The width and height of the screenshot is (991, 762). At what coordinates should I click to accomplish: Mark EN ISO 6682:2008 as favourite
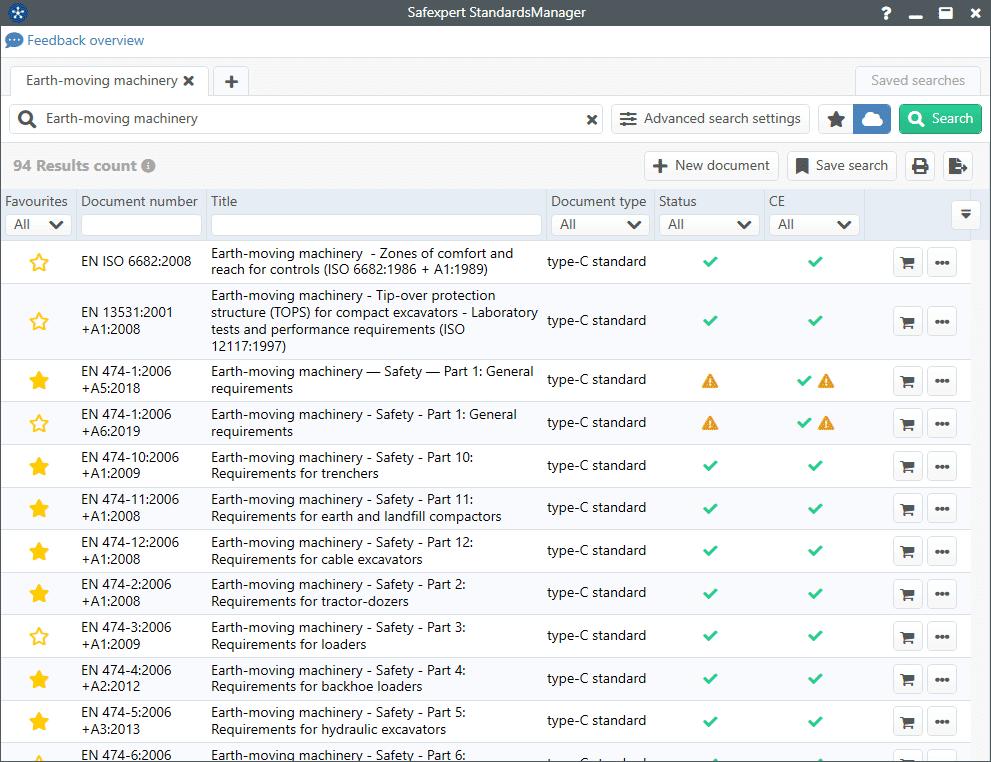click(39, 263)
